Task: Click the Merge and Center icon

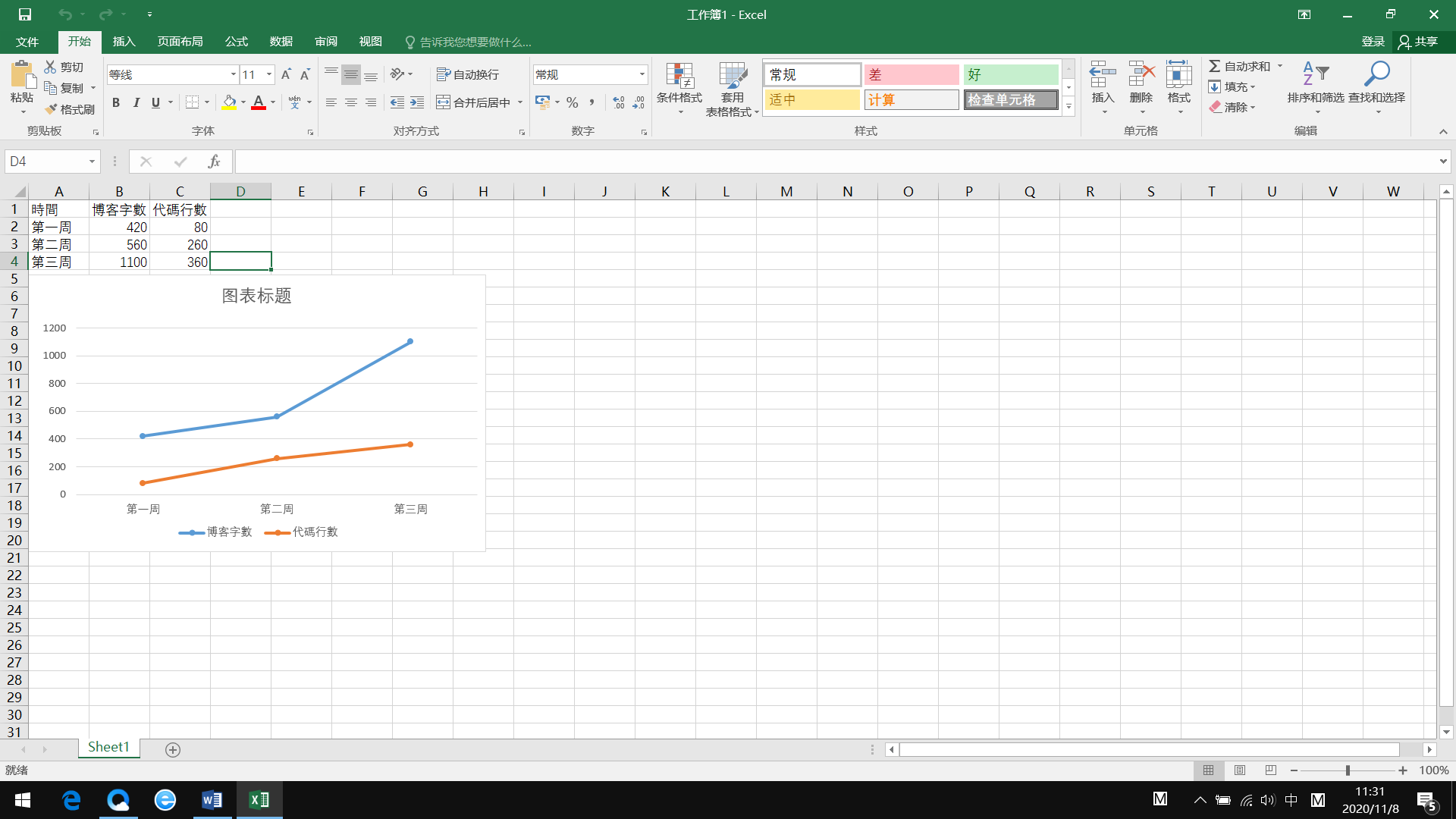Action: pyautogui.click(x=444, y=102)
